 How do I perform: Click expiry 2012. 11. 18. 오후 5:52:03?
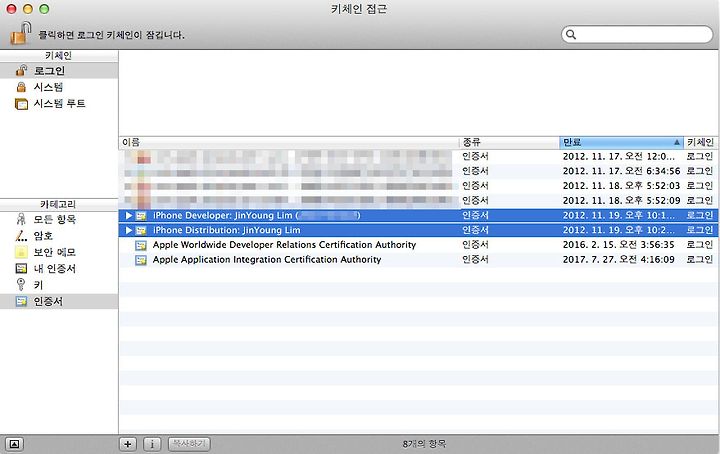[x=621, y=185]
